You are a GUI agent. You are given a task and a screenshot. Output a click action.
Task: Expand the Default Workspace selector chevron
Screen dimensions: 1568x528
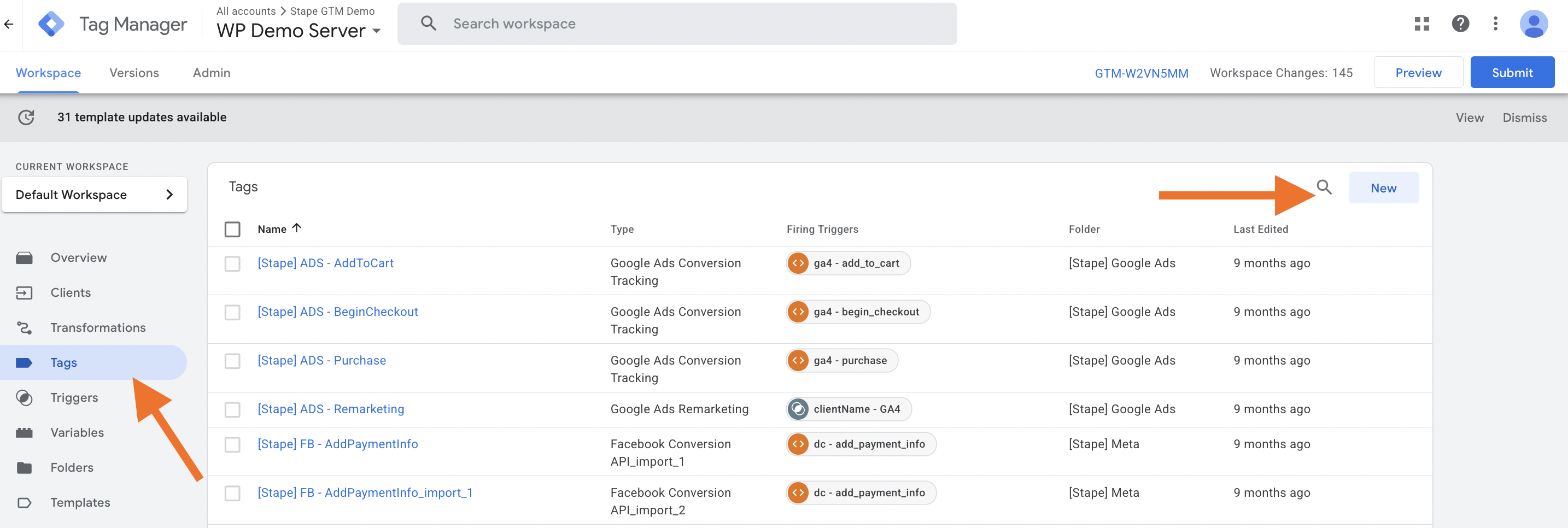pos(169,195)
